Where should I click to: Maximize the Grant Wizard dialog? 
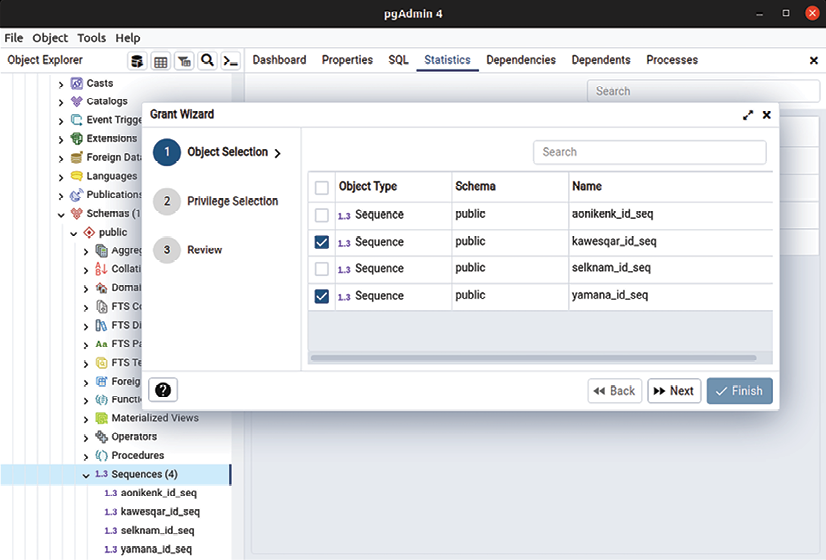click(748, 115)
